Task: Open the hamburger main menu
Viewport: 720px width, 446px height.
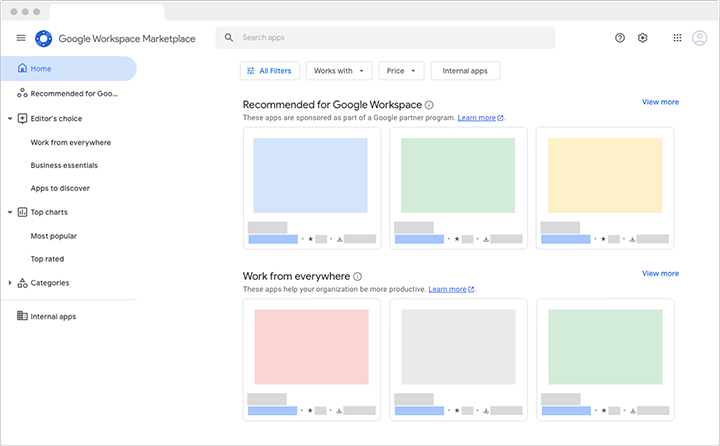Action: (x=21, y=38)
